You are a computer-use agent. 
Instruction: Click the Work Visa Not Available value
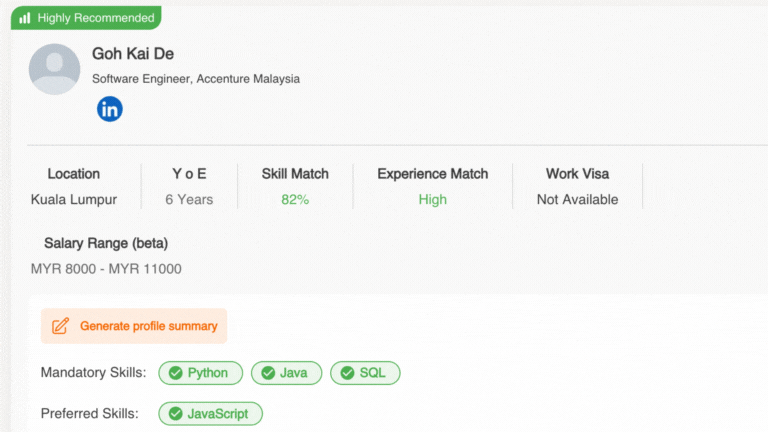point(577,199)
